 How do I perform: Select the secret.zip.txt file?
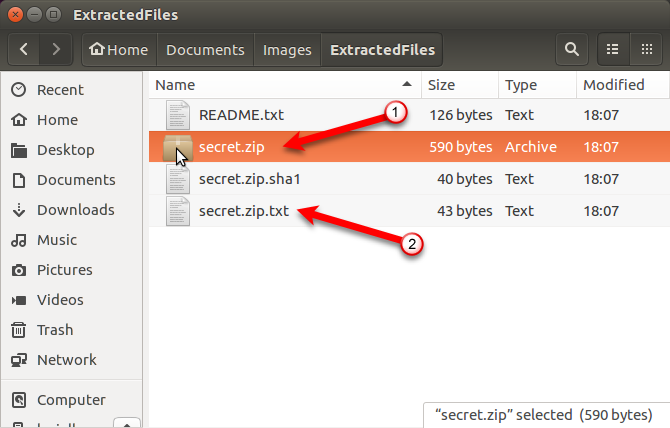click(409, 211)
